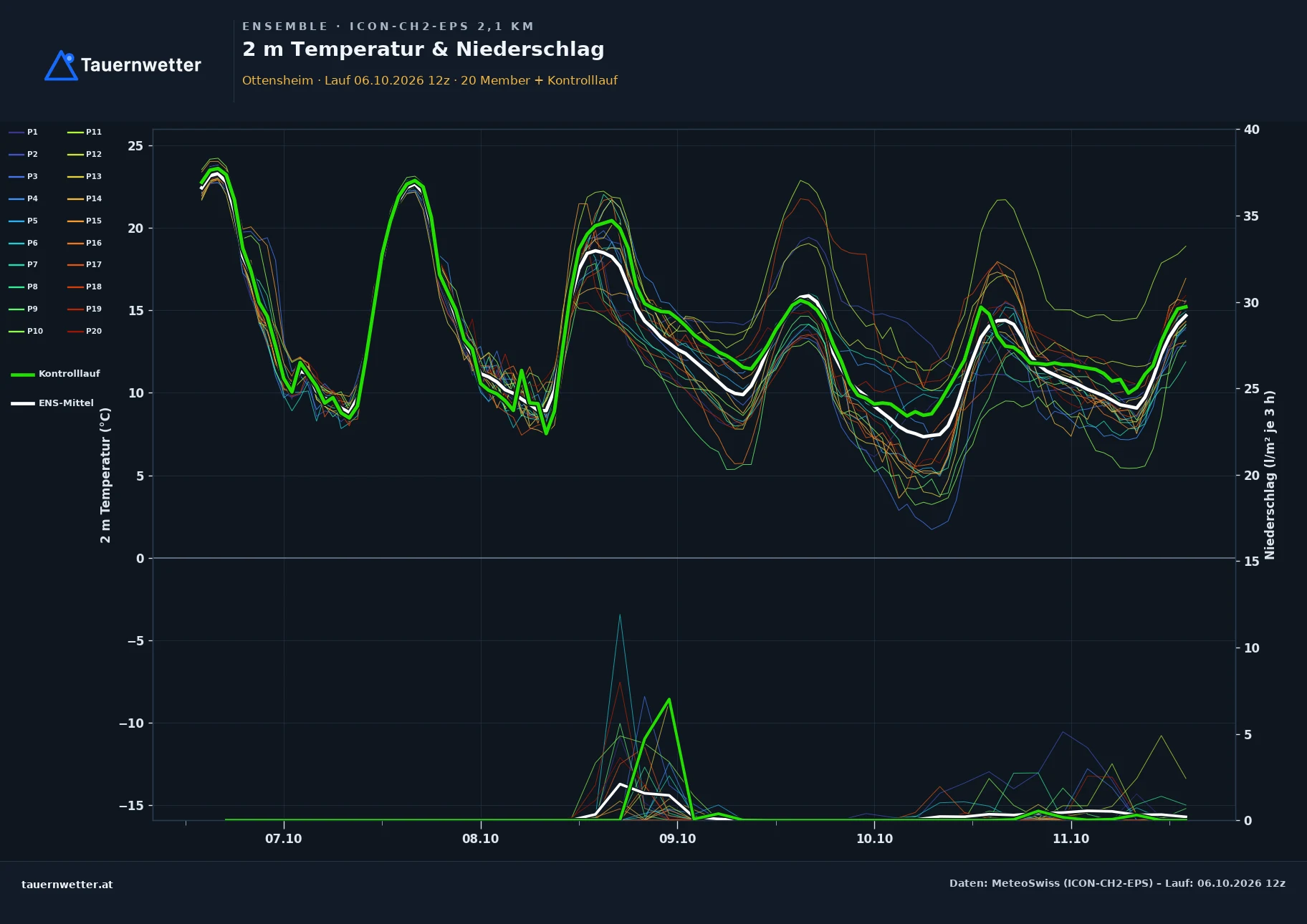Click the chart title '2 m Temperatur & Niederschlag'
The image size is (1307, 924).
point(423,49)
